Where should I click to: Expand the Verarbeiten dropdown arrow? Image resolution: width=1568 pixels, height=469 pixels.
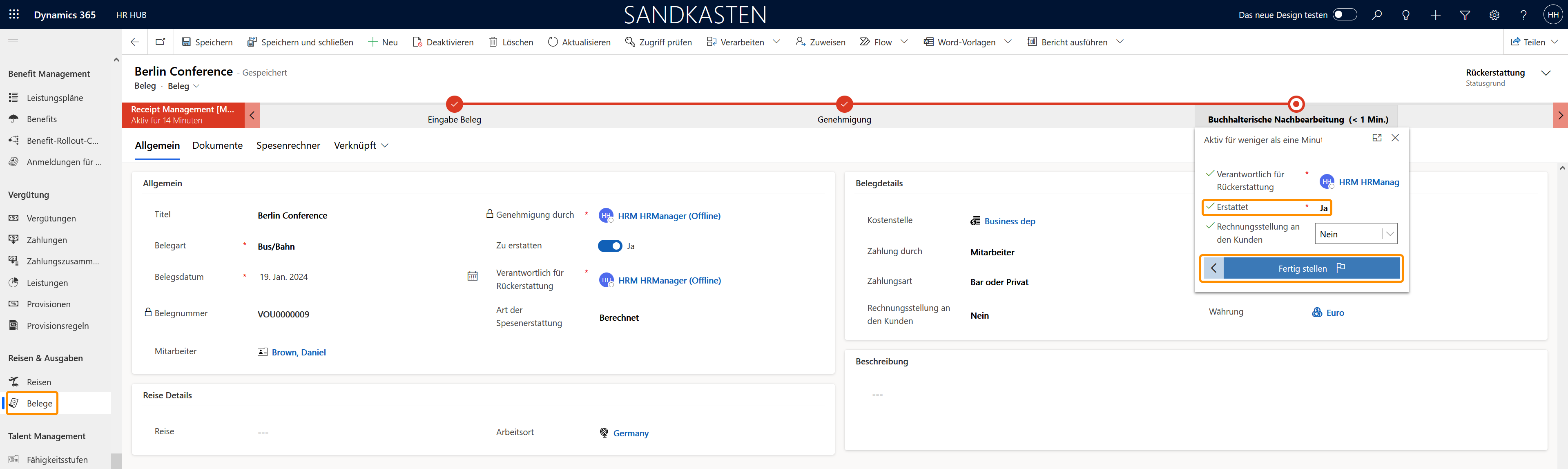click(777, 42)
